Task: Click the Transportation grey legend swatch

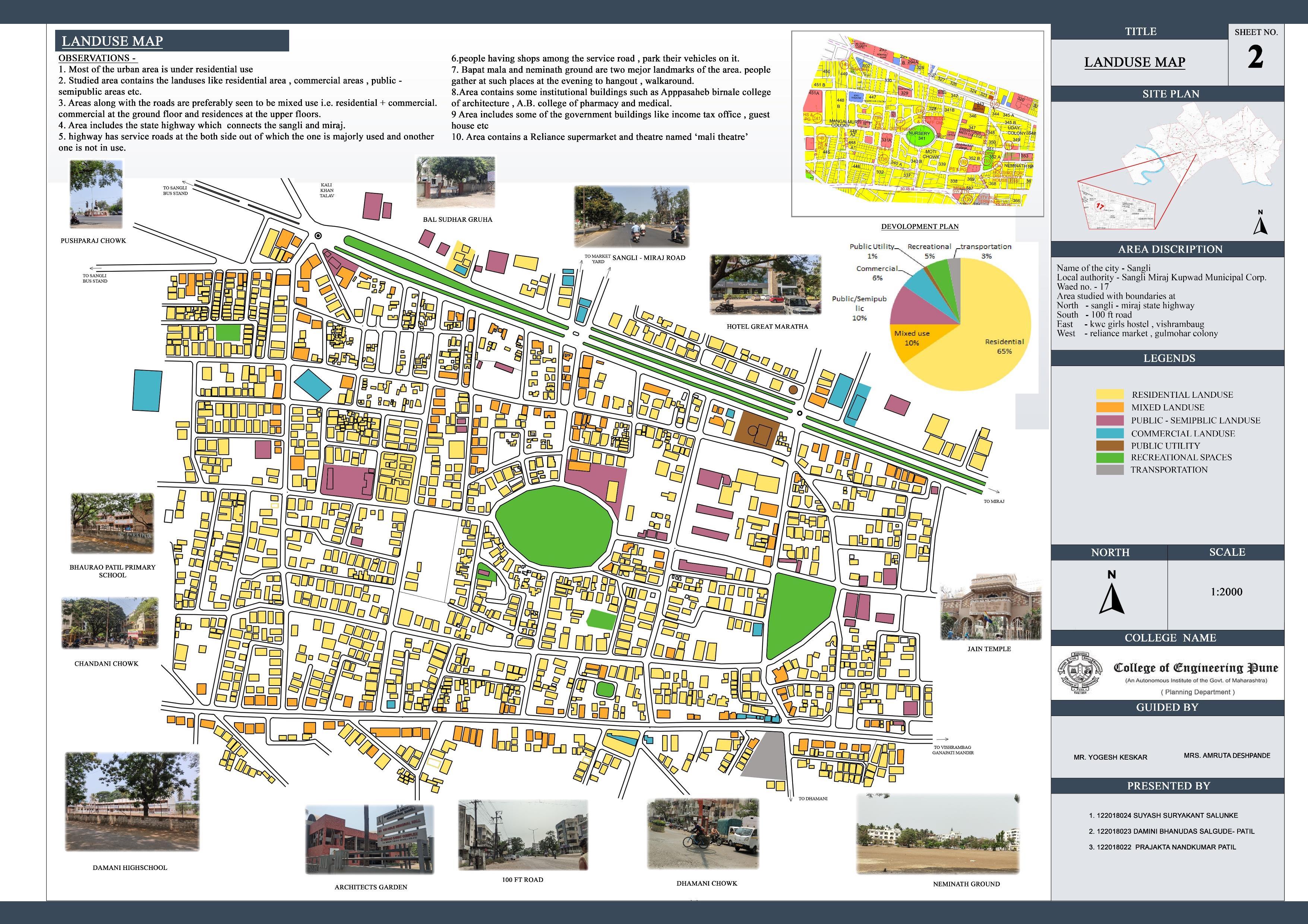Action: click(1110, 470)
